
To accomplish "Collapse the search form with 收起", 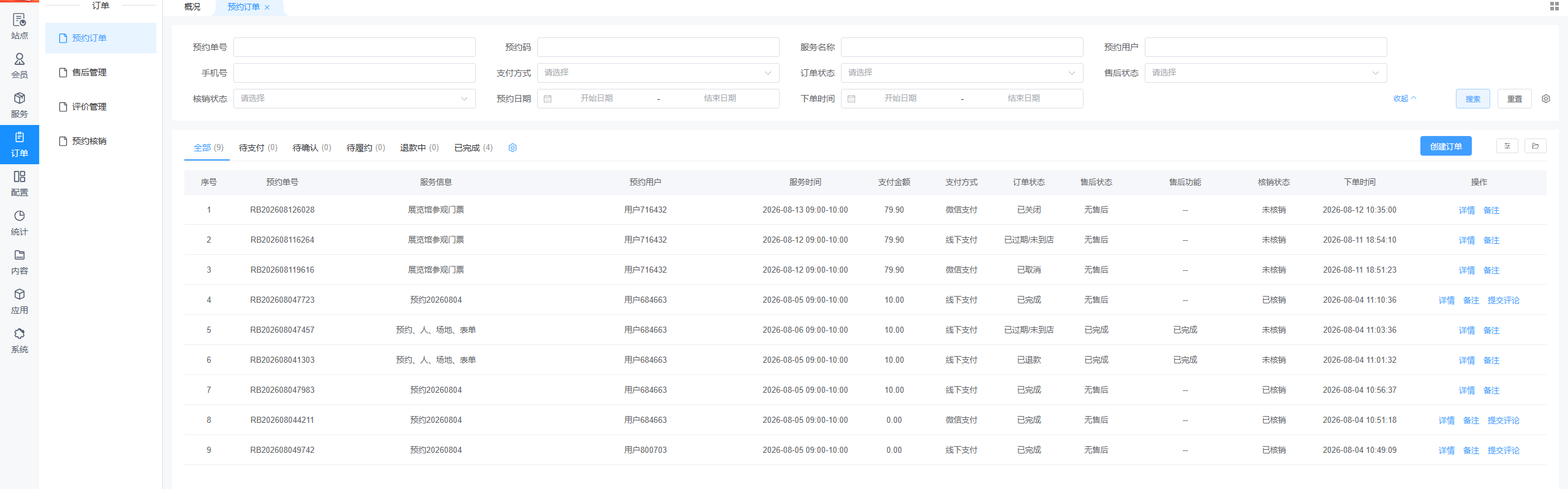I will point(1404,99).
